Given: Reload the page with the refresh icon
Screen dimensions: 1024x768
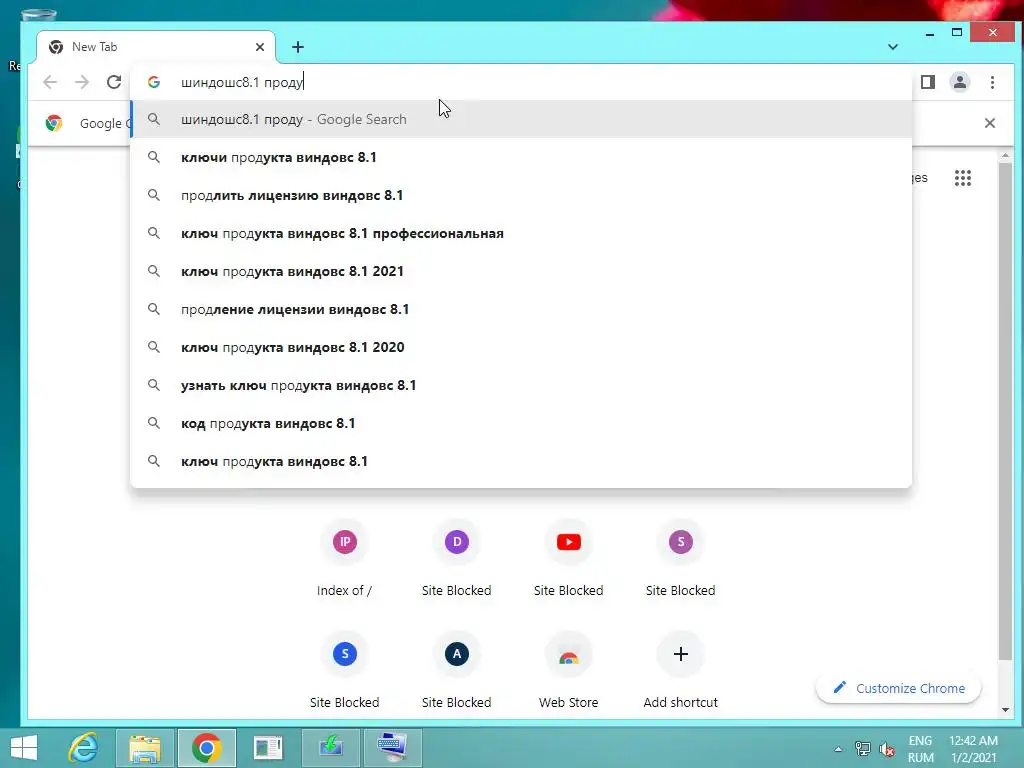Looking at the screenshot, I should point(114,82).
